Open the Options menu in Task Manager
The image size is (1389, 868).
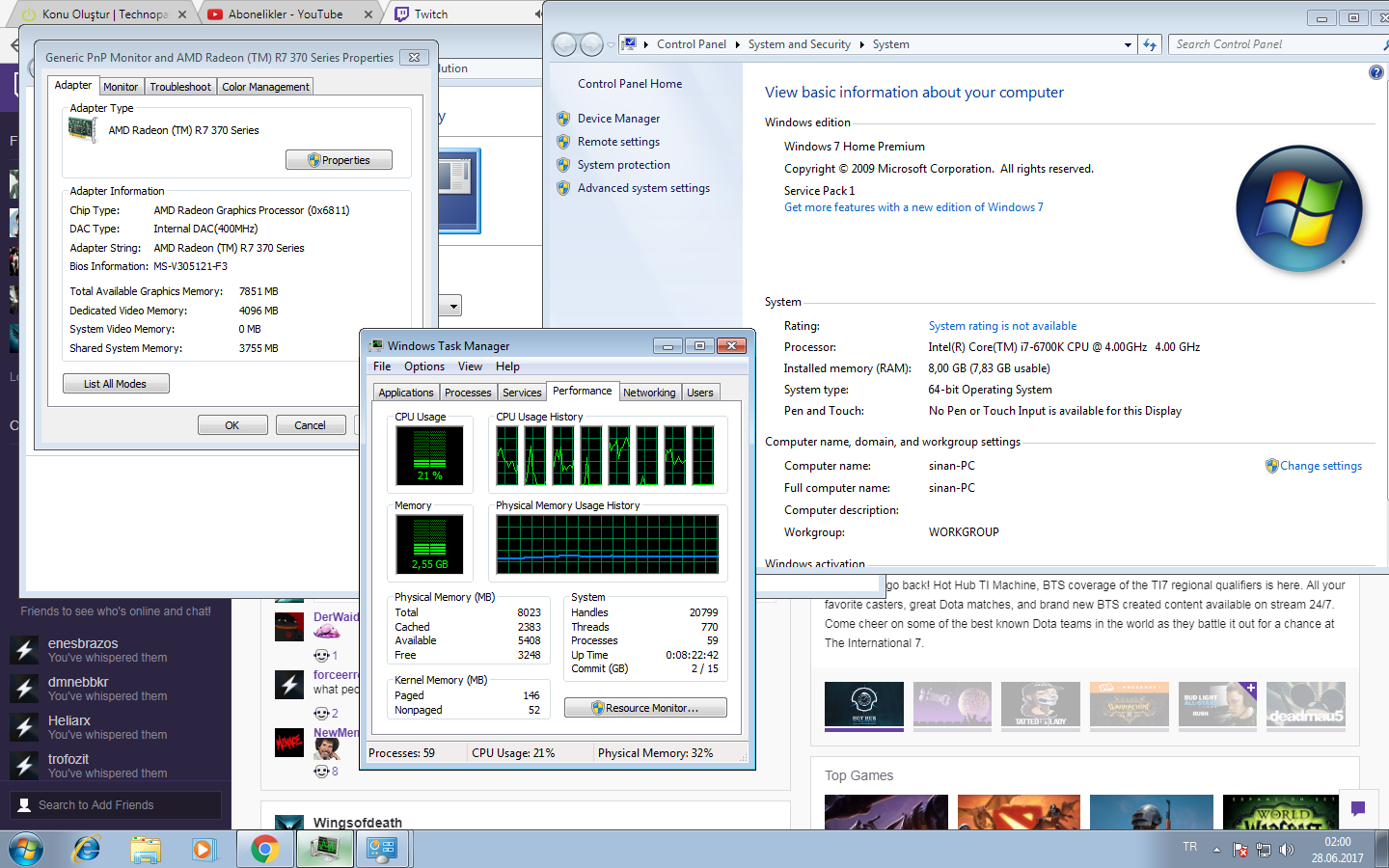(424, 366)
